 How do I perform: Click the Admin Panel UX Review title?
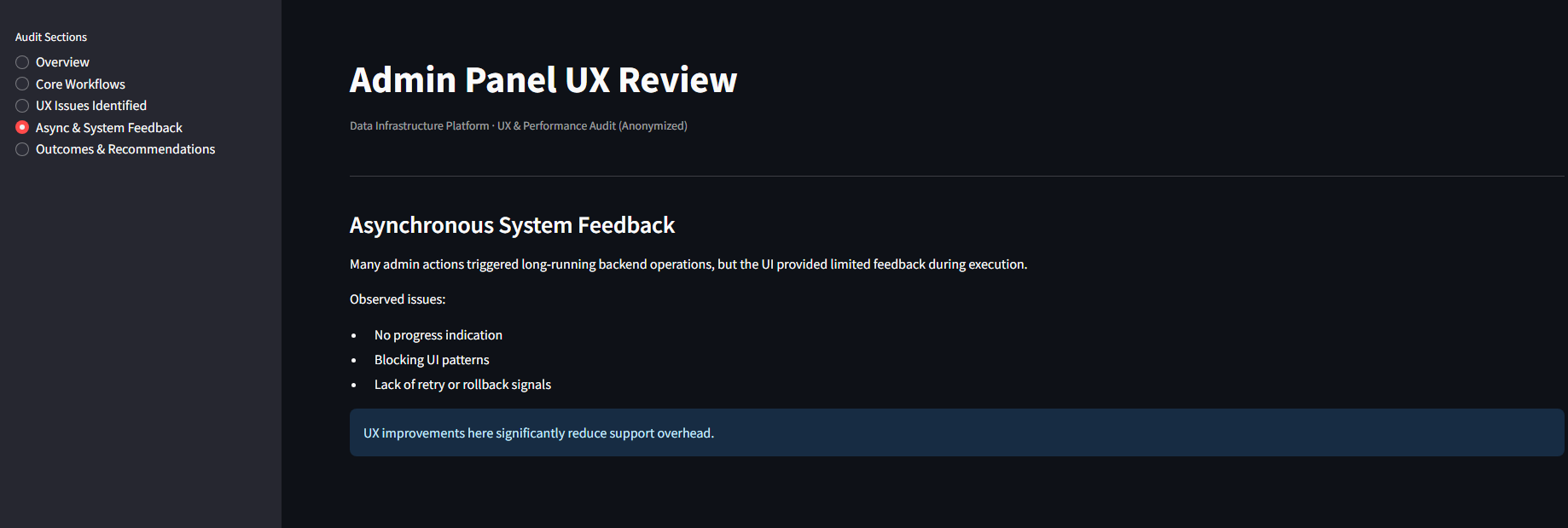(543, 80)
